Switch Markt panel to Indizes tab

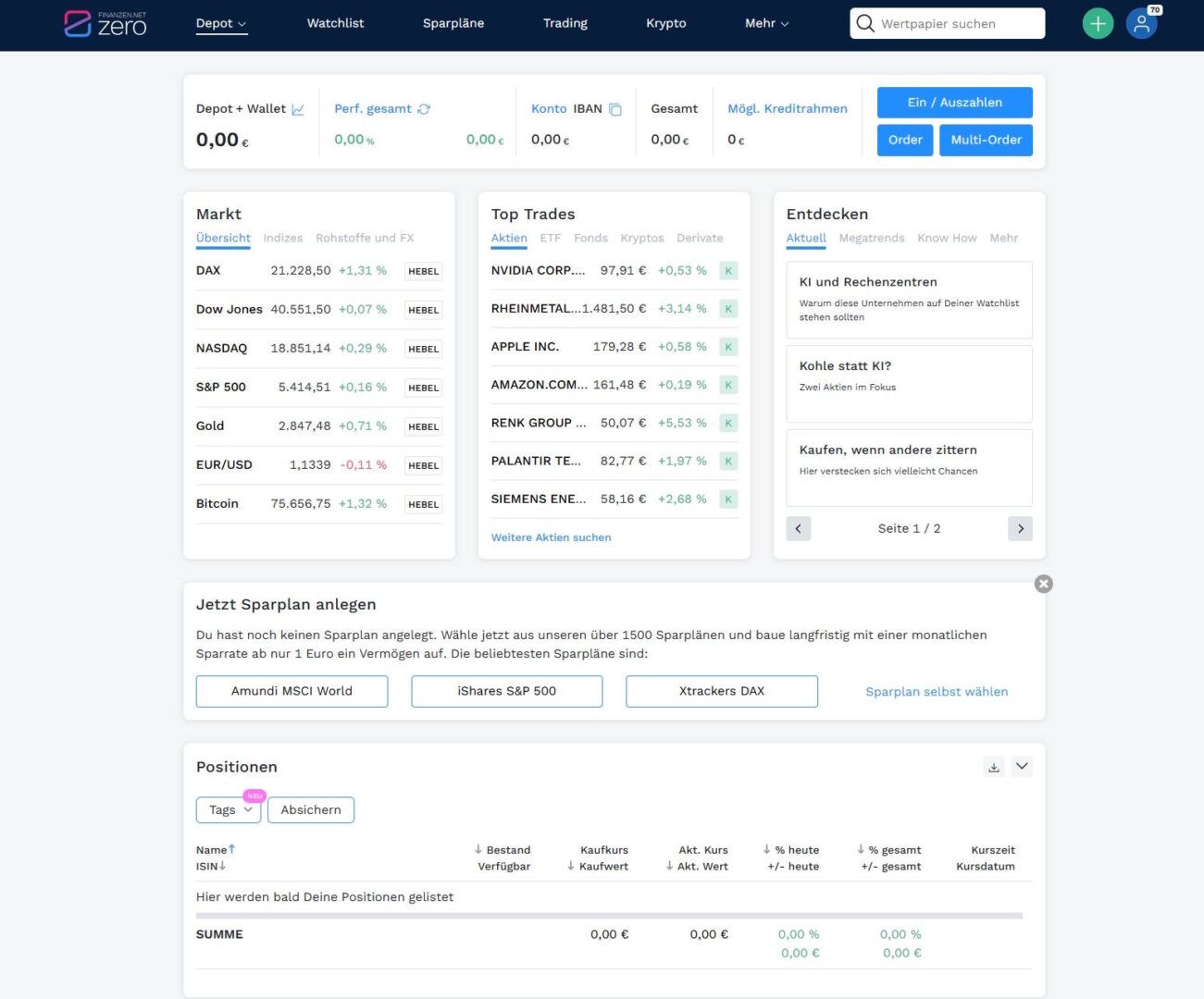283,238
